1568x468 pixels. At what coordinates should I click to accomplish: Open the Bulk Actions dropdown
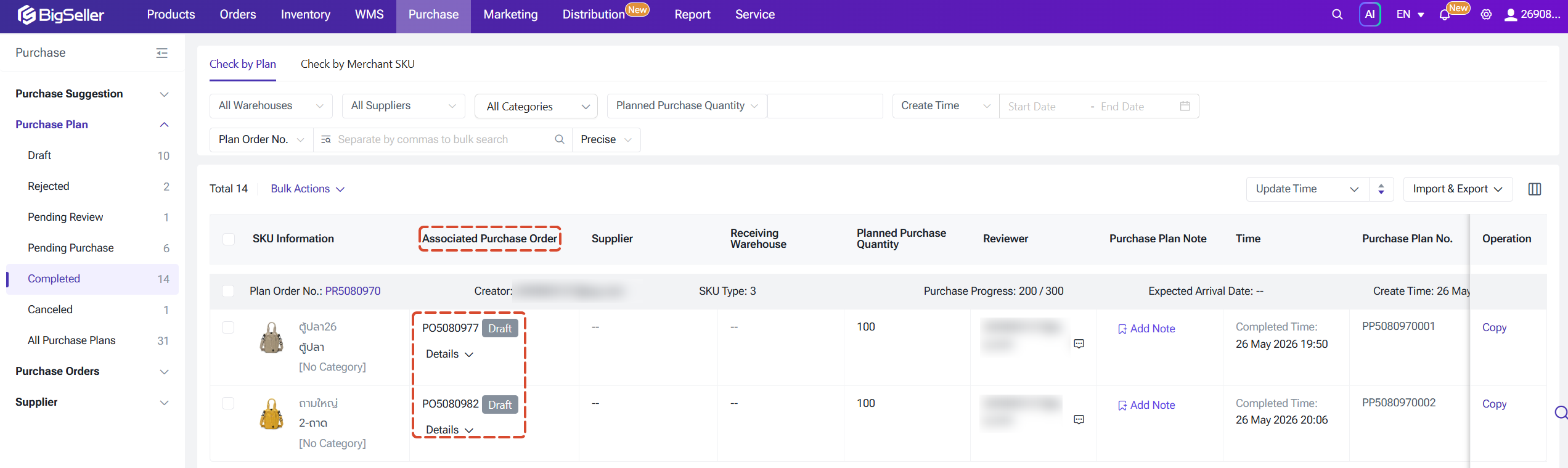click(x=308, y=189)
